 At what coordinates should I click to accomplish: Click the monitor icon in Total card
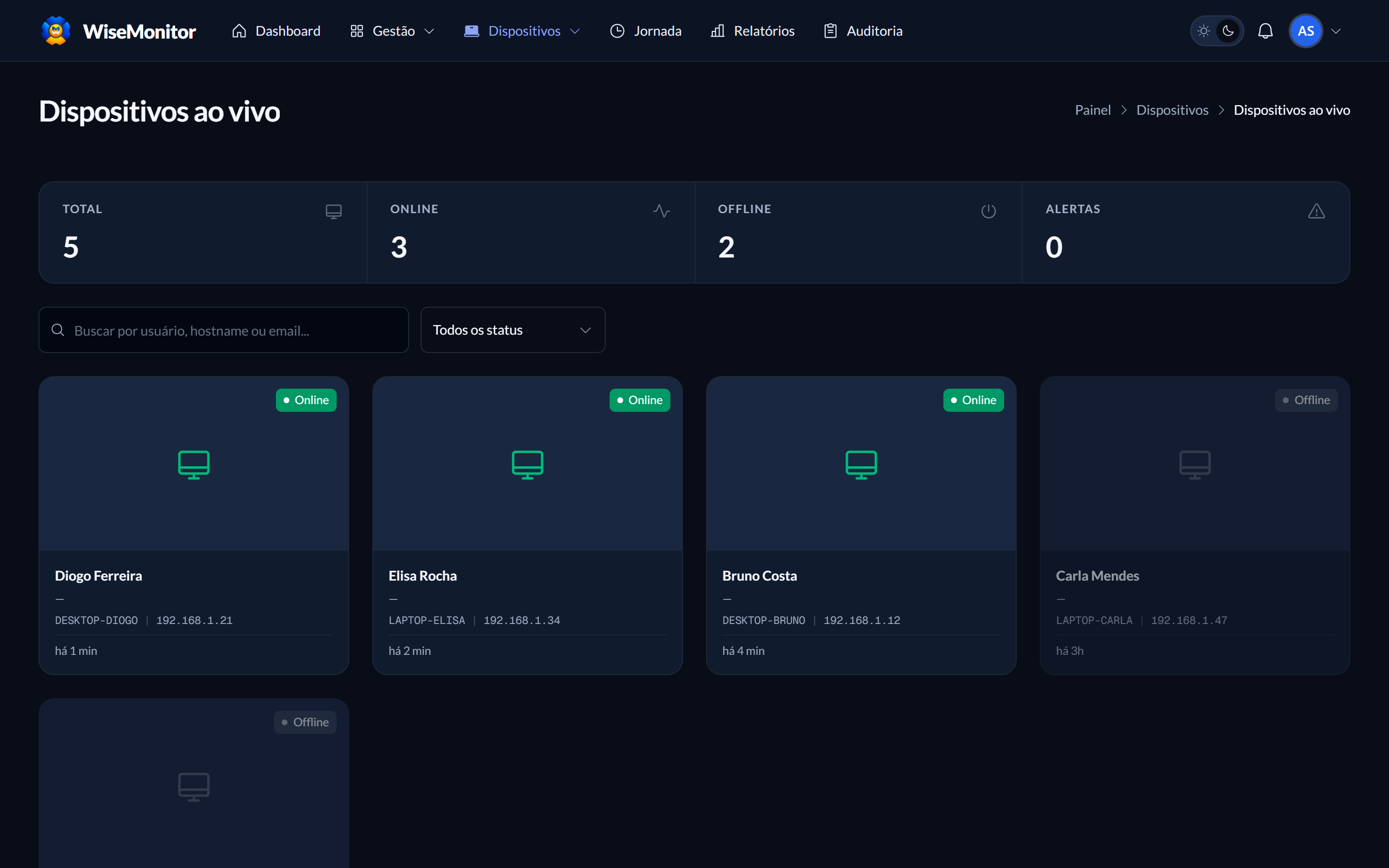pos(333,211)
